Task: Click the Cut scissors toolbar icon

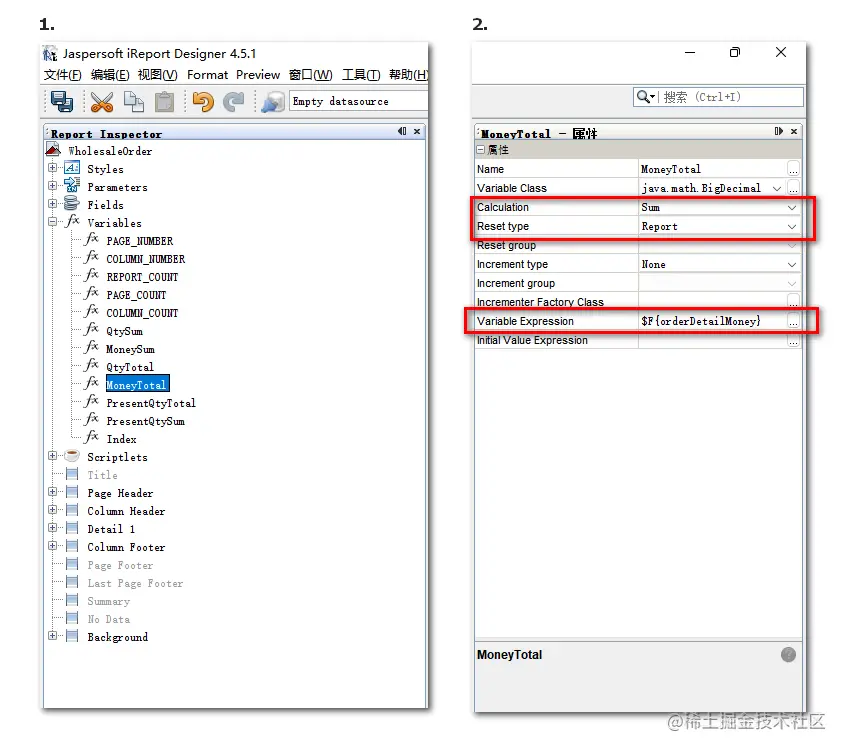Action: pyautogui.click(x=102, y=102)
